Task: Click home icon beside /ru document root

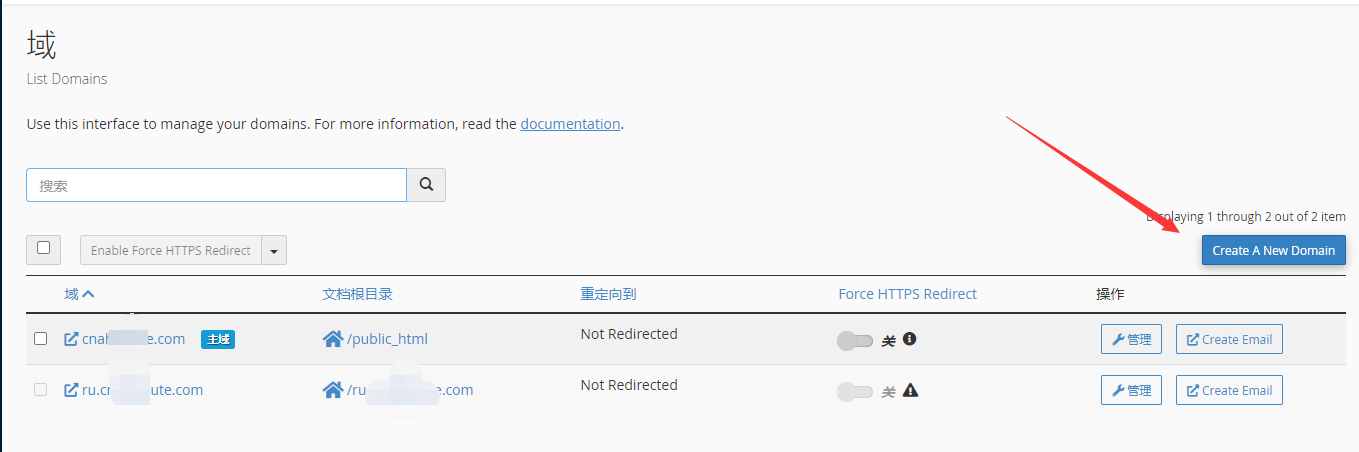Action: pyautogui.click(x=333, y=390)
